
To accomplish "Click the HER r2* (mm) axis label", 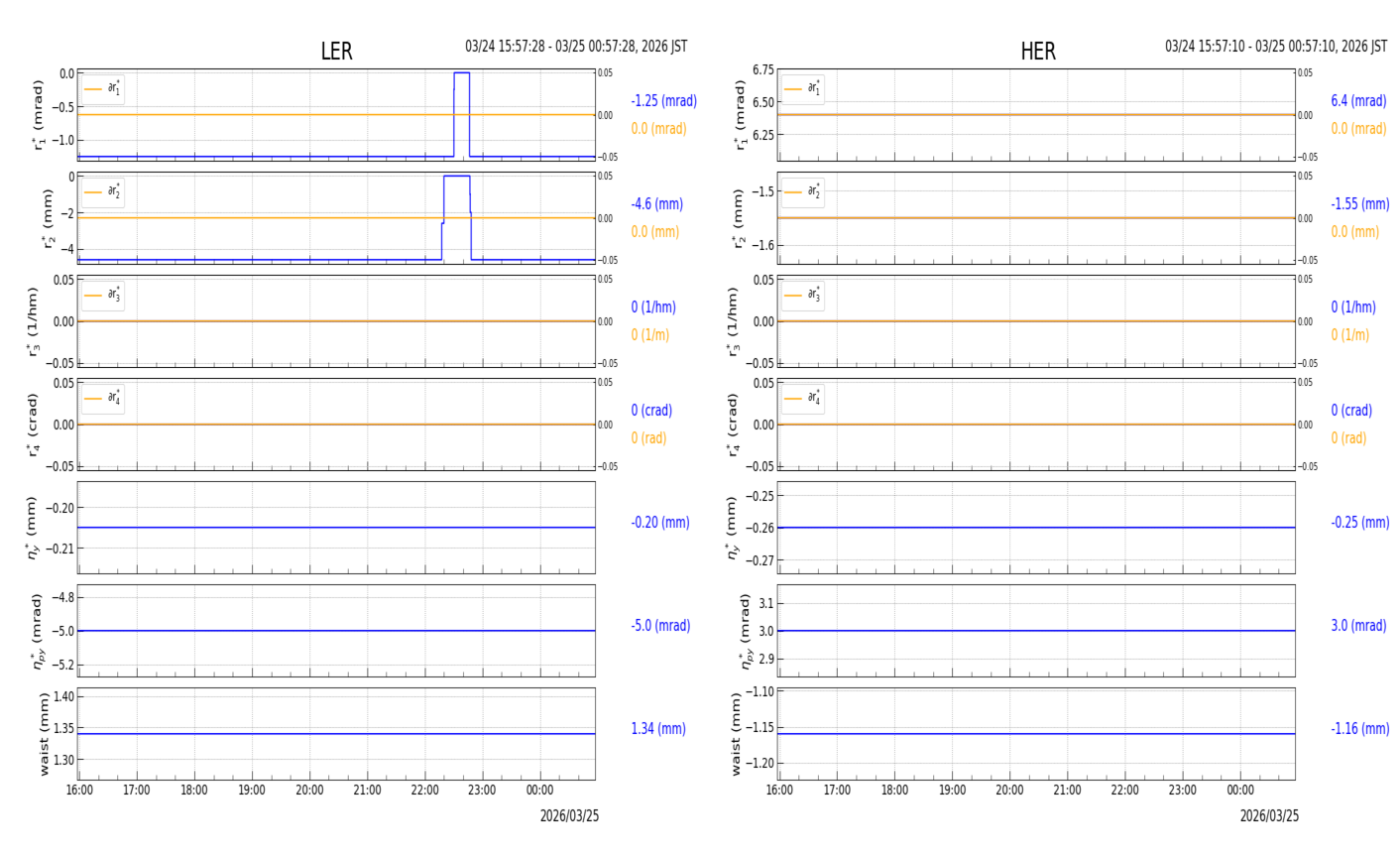I will coord(739,218).
